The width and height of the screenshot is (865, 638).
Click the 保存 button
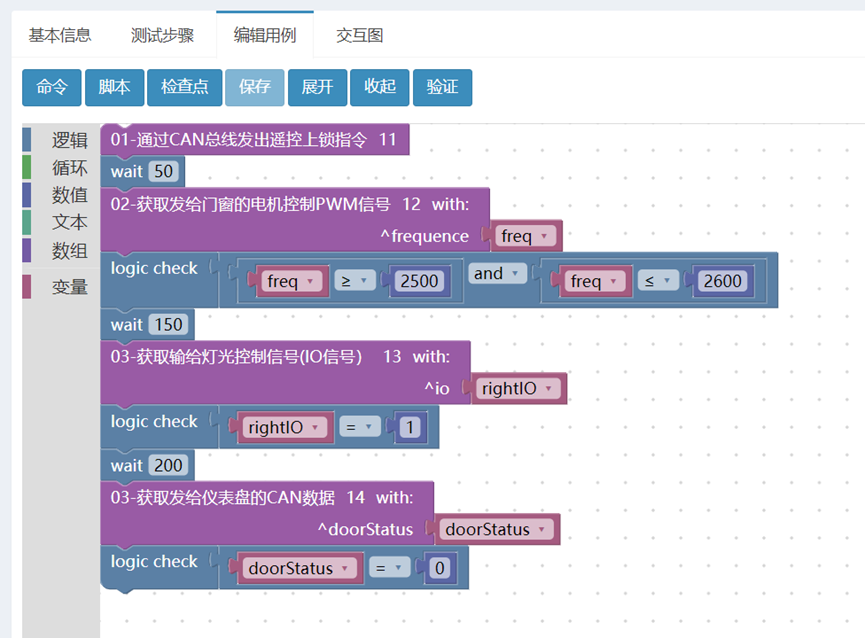[254, 87]
